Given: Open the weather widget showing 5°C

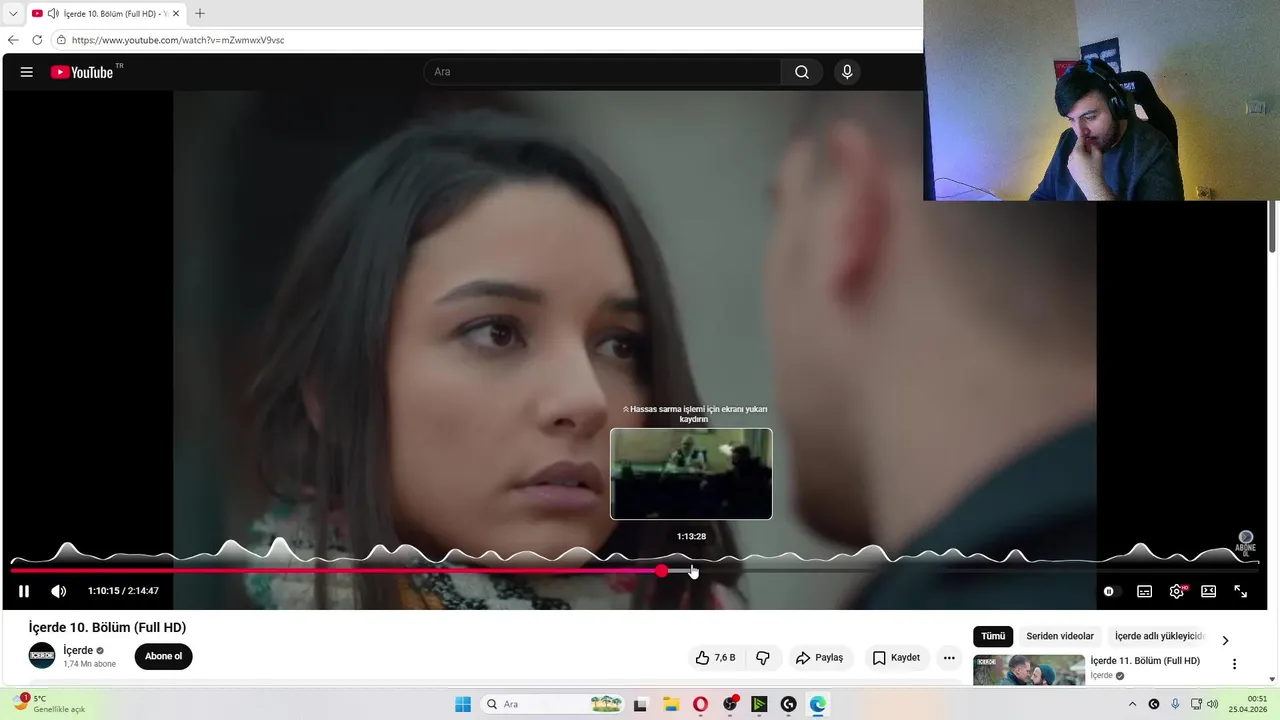Looking at the screenshot, I should pyautogui.click(x=48, y=704).
